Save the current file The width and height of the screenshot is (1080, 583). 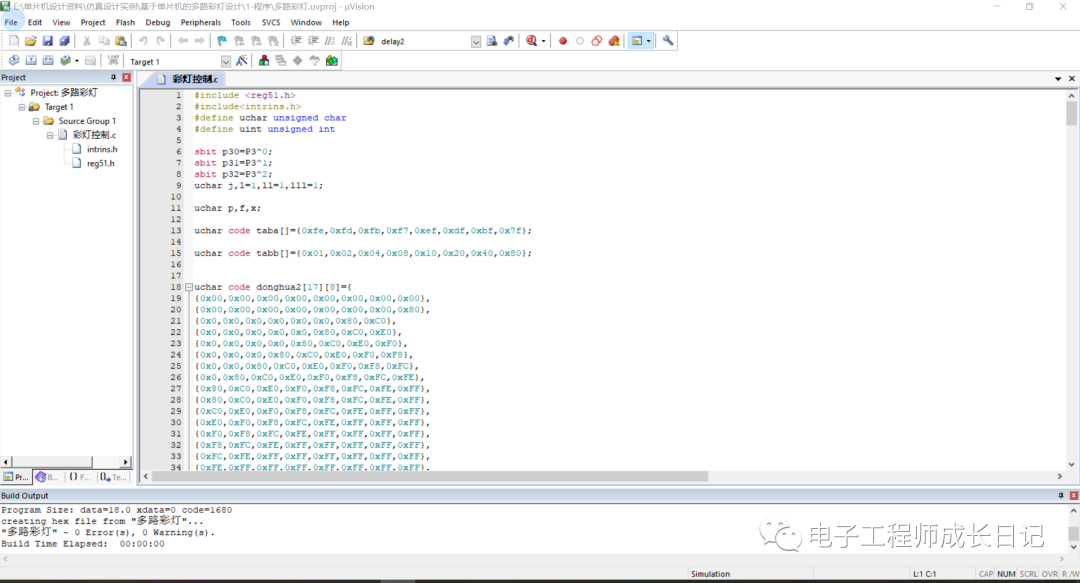pos(48,41)
